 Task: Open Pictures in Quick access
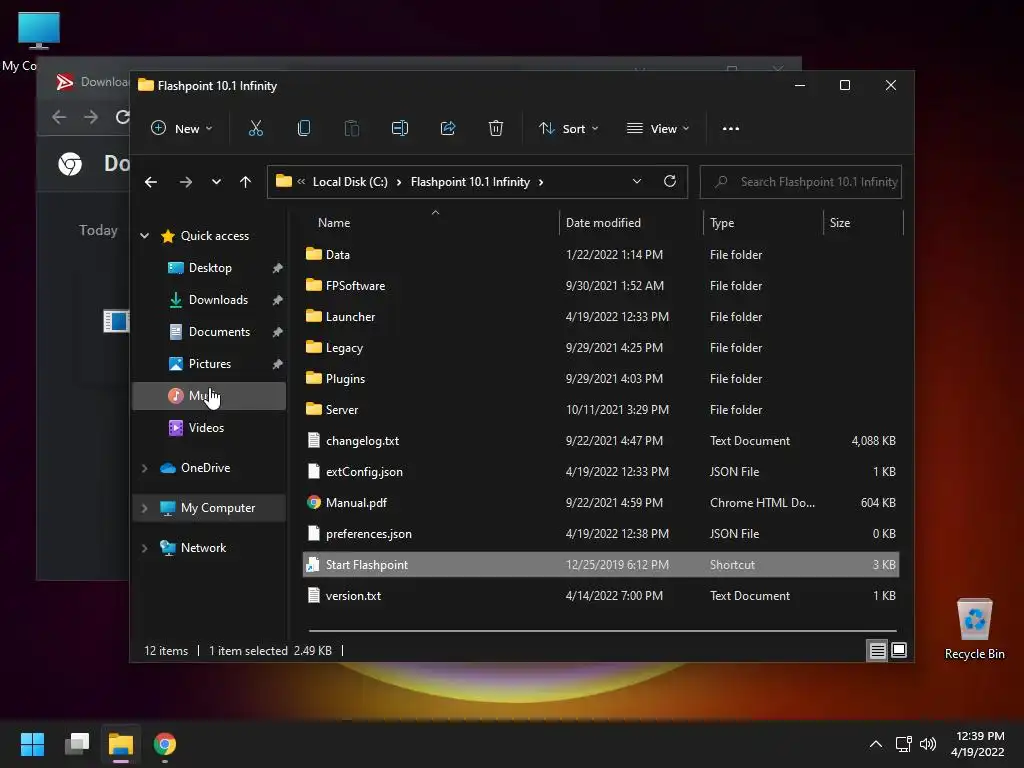pyautogui.click(x=210, y=364)
